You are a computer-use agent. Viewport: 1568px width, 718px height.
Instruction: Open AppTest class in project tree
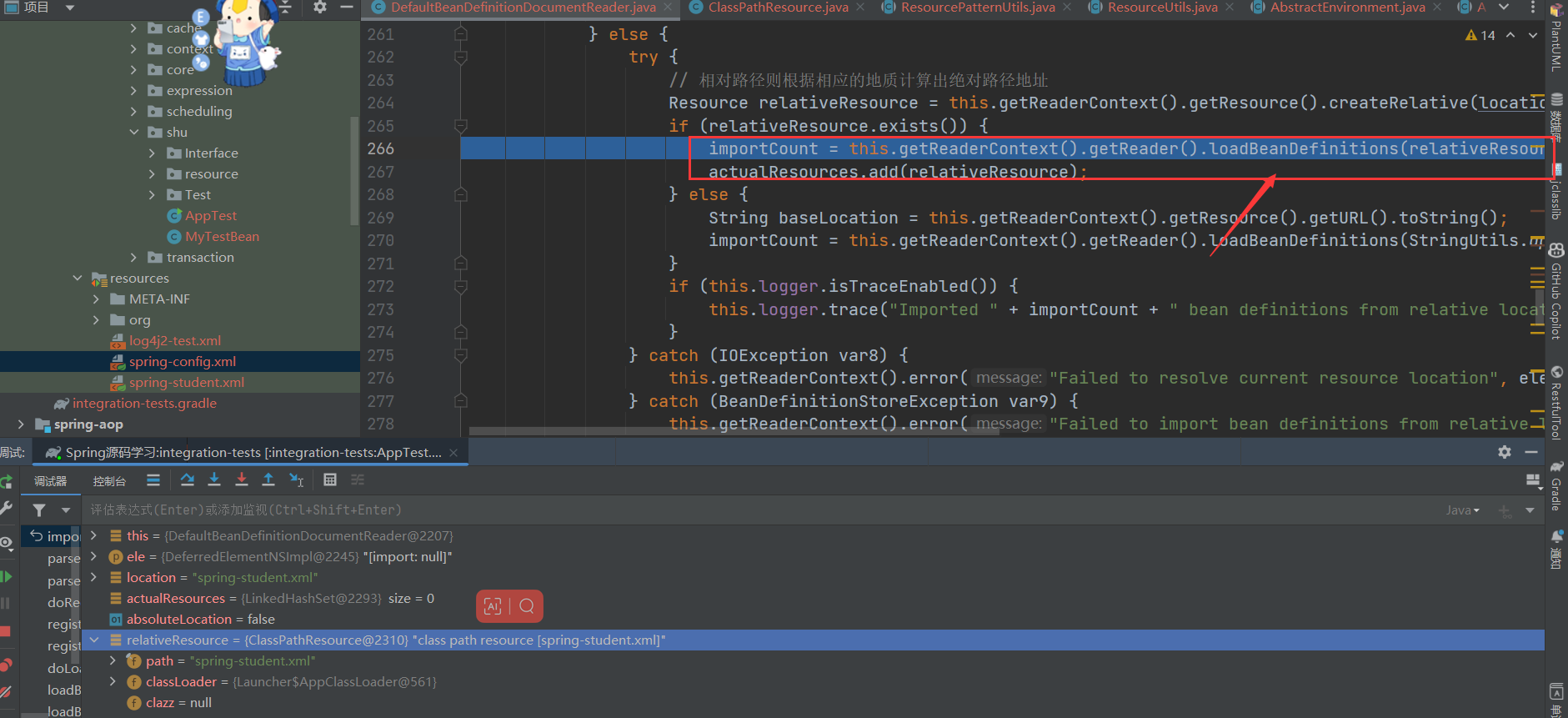point(210,215)
